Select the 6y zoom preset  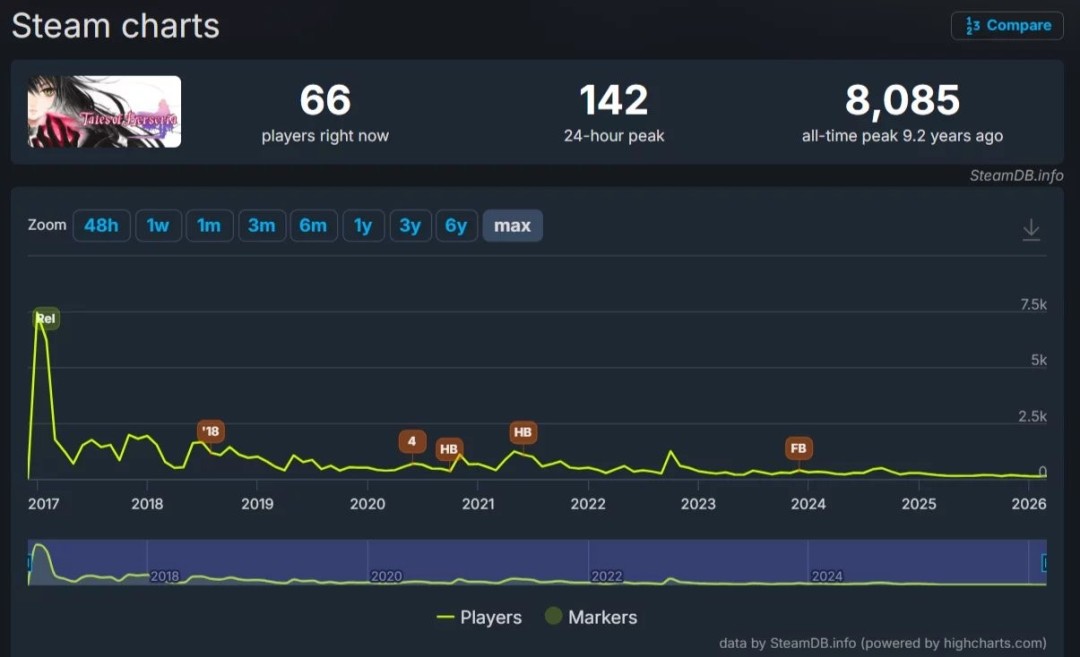pyautogui.click(x=456, y=226)
